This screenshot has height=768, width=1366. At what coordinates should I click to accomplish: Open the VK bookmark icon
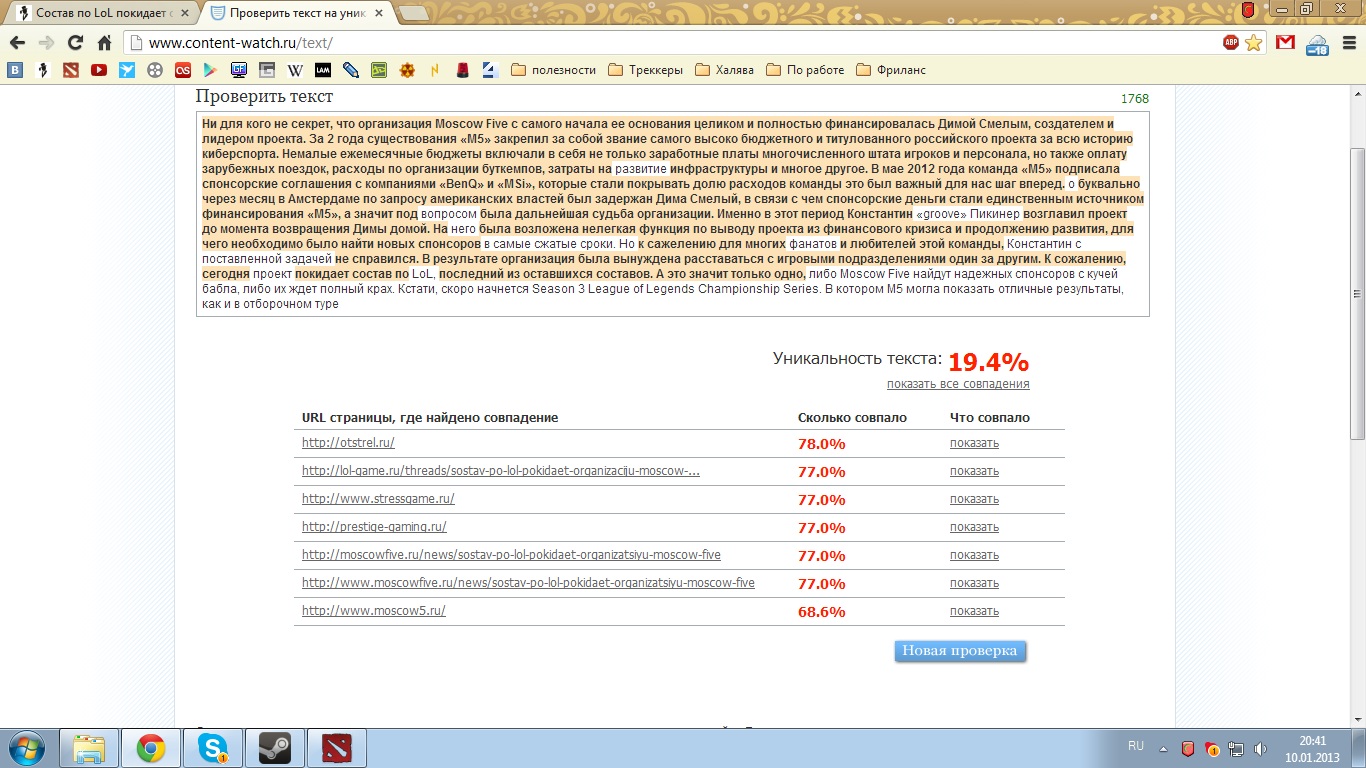click(15, 70)
